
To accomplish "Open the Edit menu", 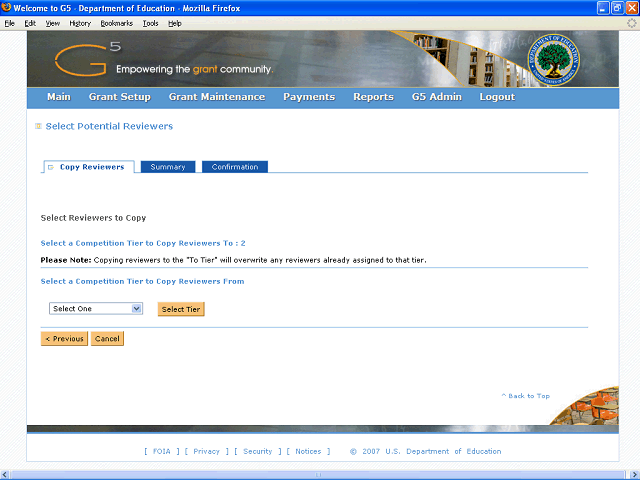I will tap(30, 23).
